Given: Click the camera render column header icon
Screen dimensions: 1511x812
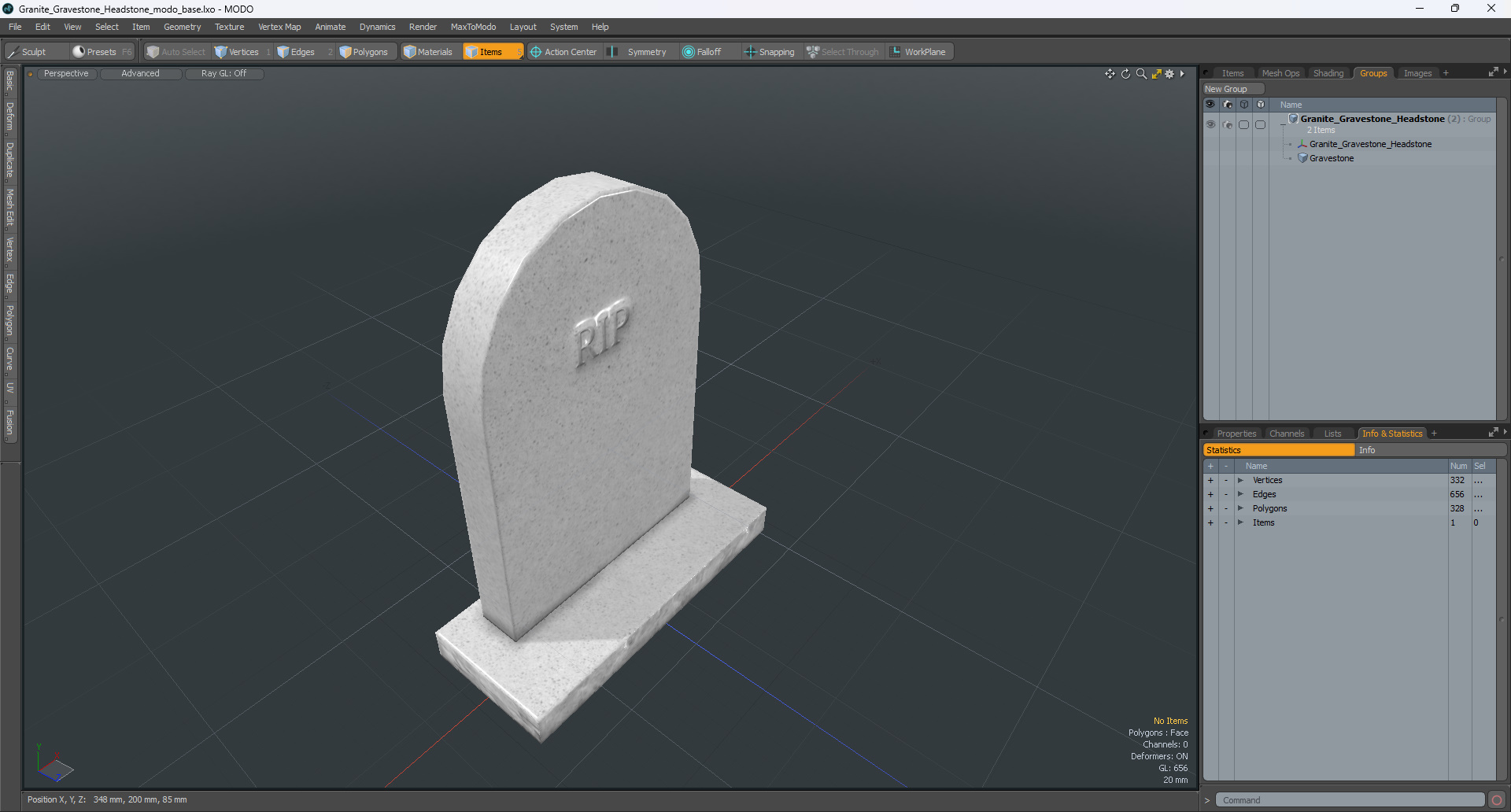Looking at the screenshot, I should pos(1228,105).
